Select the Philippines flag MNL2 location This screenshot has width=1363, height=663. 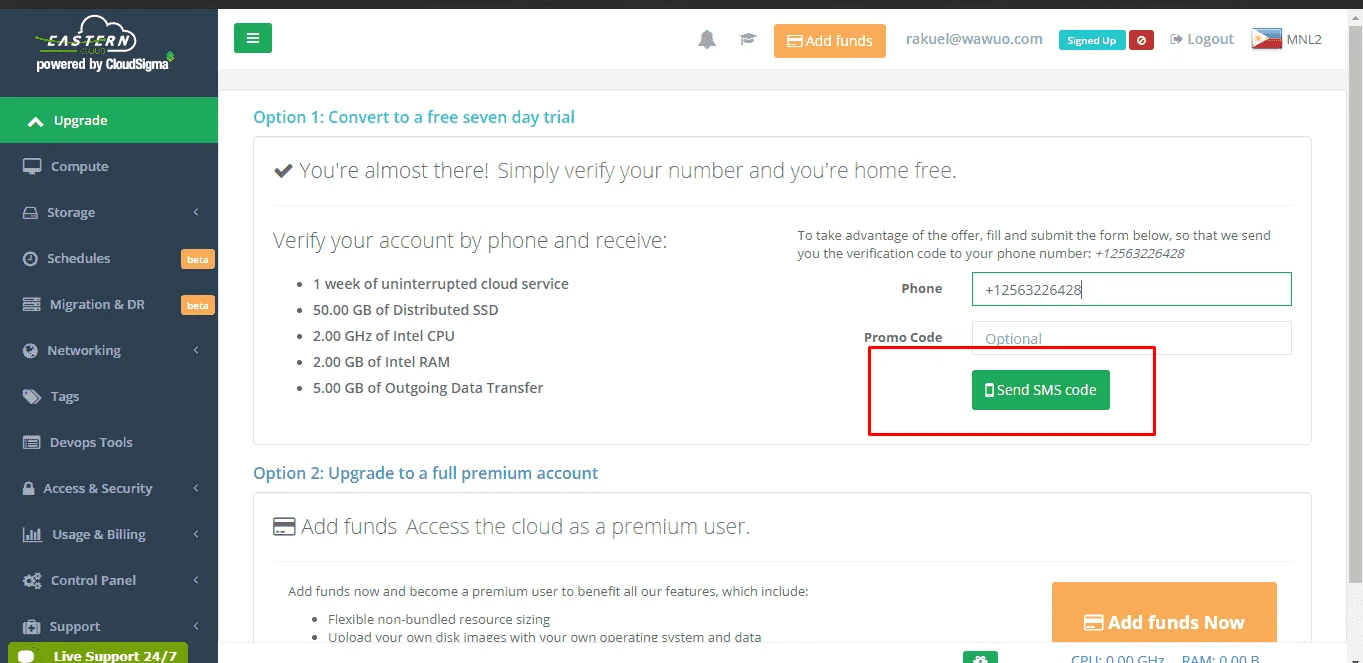point(1287,39)
